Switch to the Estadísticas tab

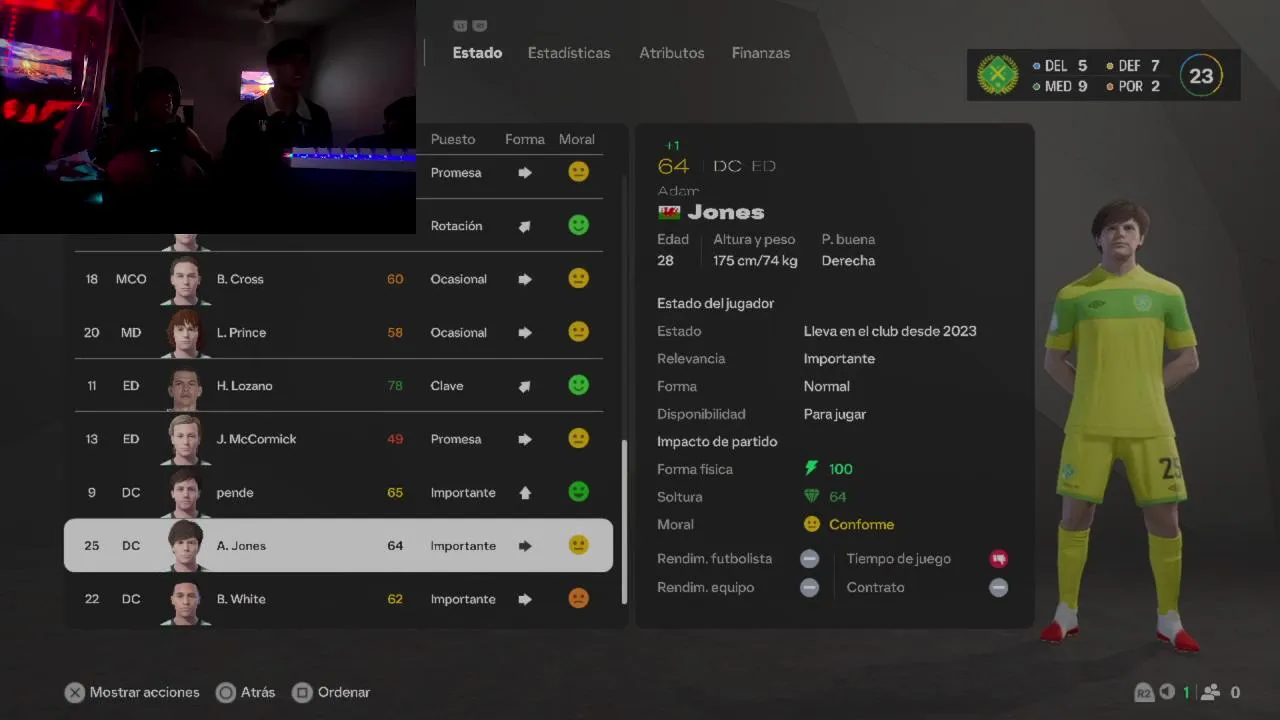569,53
